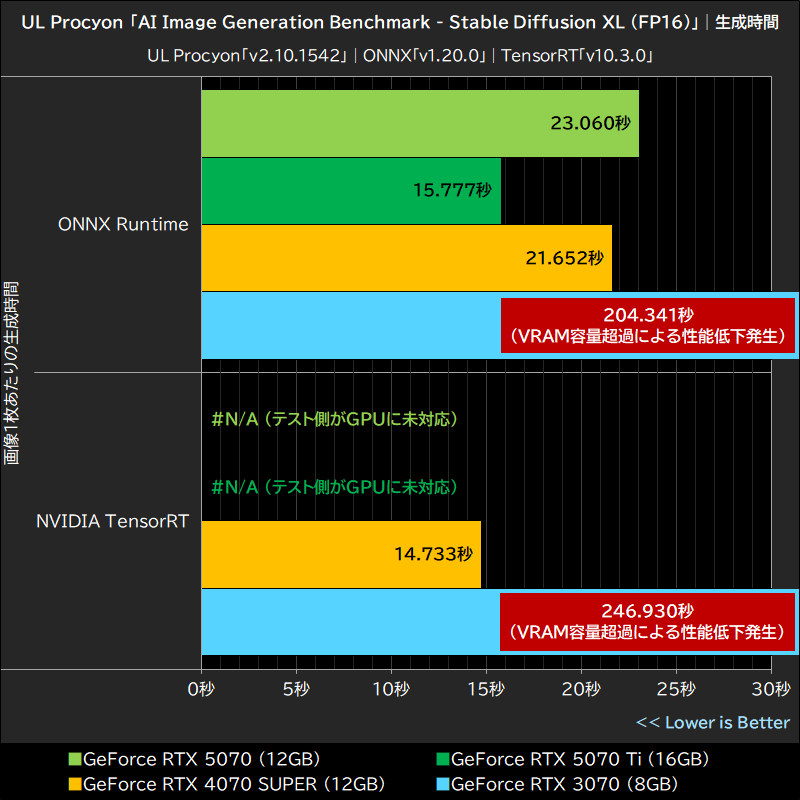Select the 14.733秒 TensorRT yellow bar

tap(340, 553)
